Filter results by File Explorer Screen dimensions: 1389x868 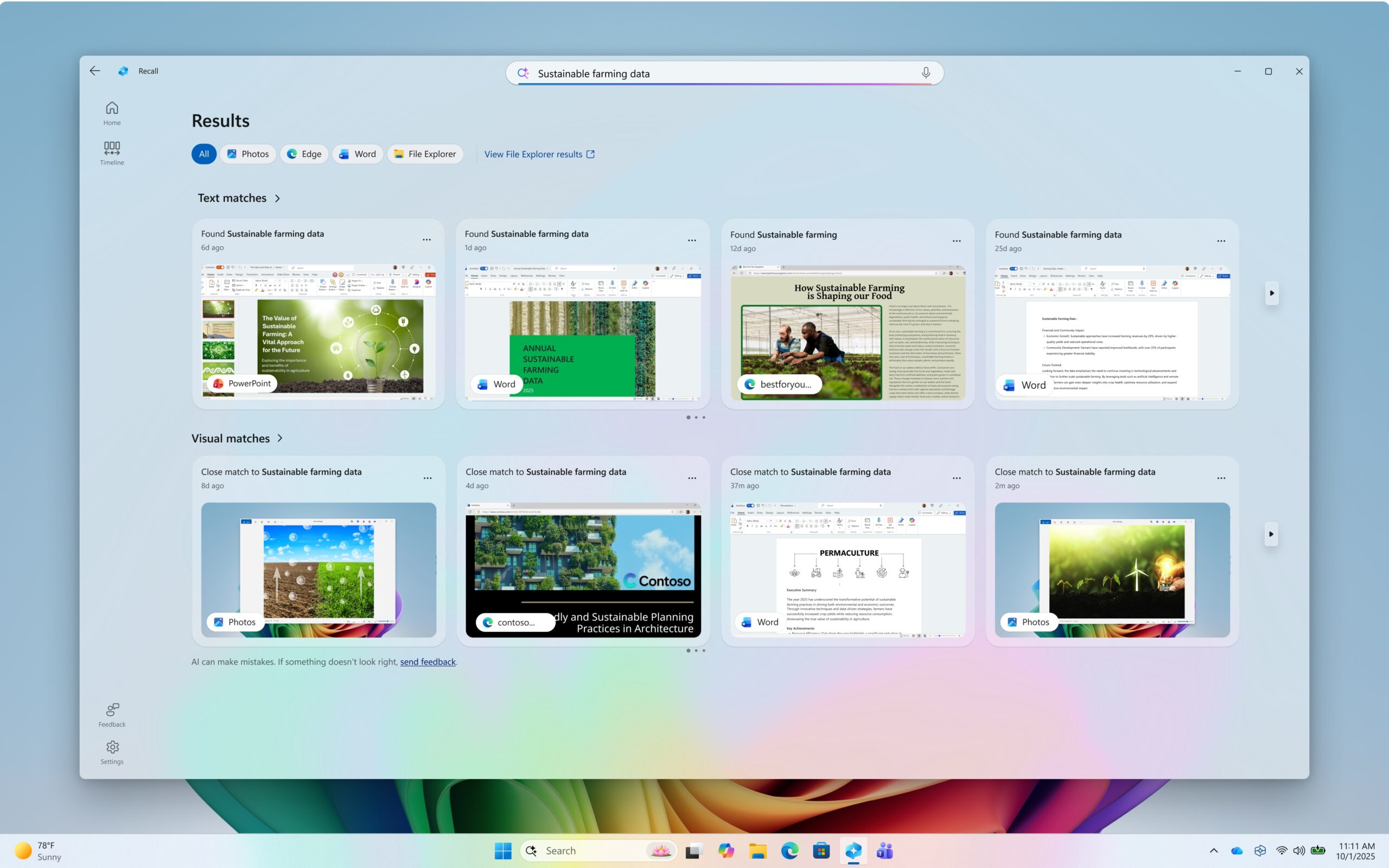(425, 154)
